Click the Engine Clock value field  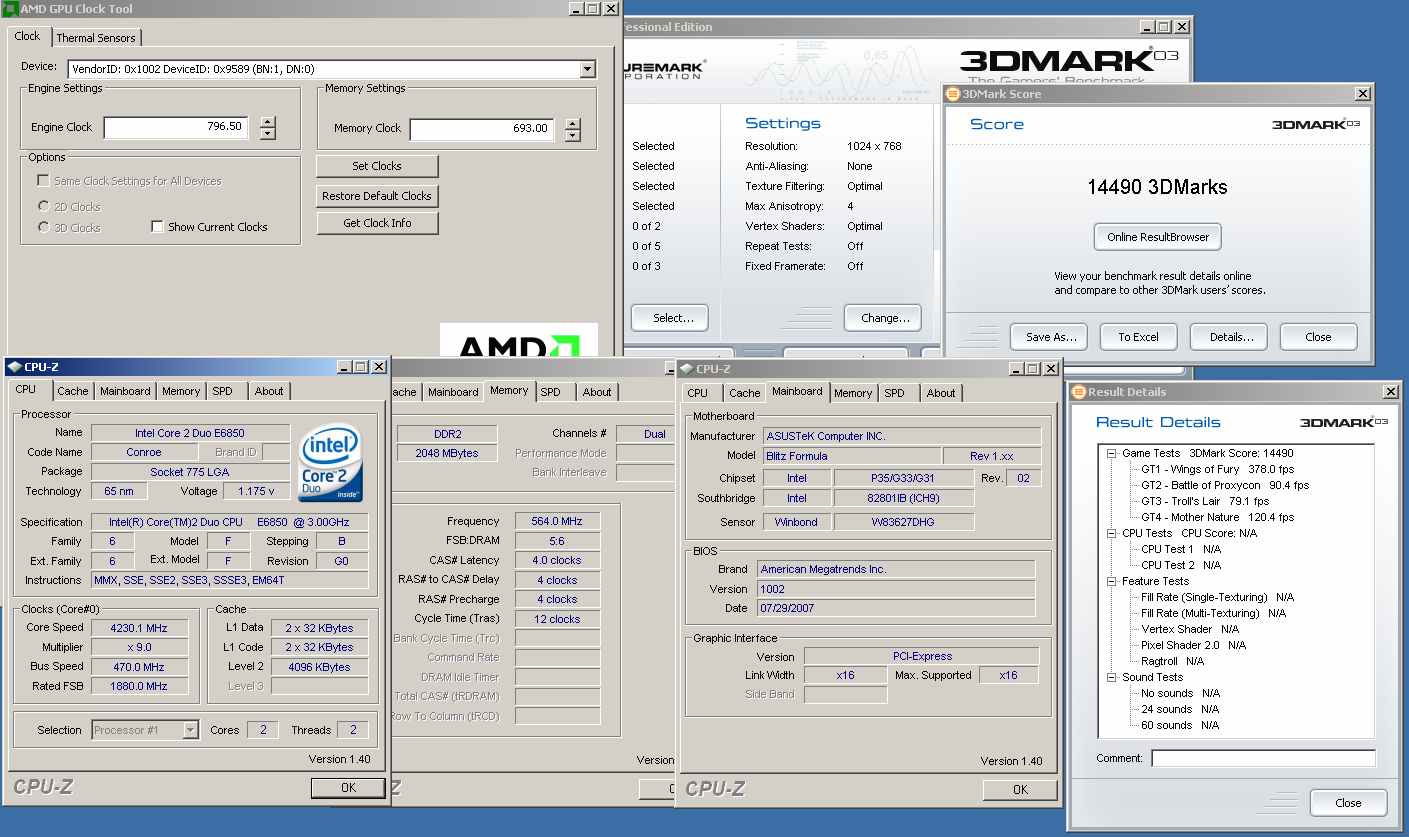[176, 127]
